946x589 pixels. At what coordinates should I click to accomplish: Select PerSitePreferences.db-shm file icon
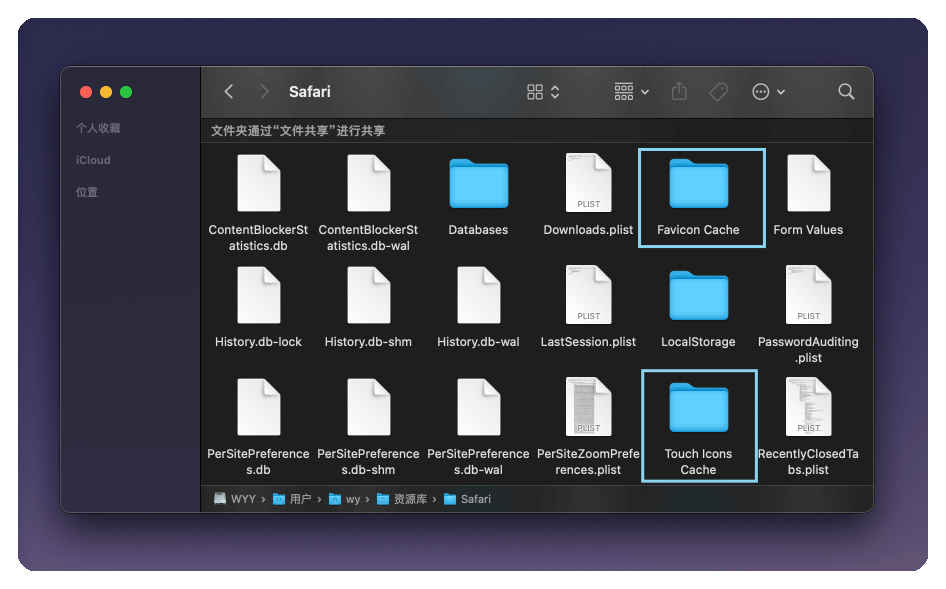point(368,407)
